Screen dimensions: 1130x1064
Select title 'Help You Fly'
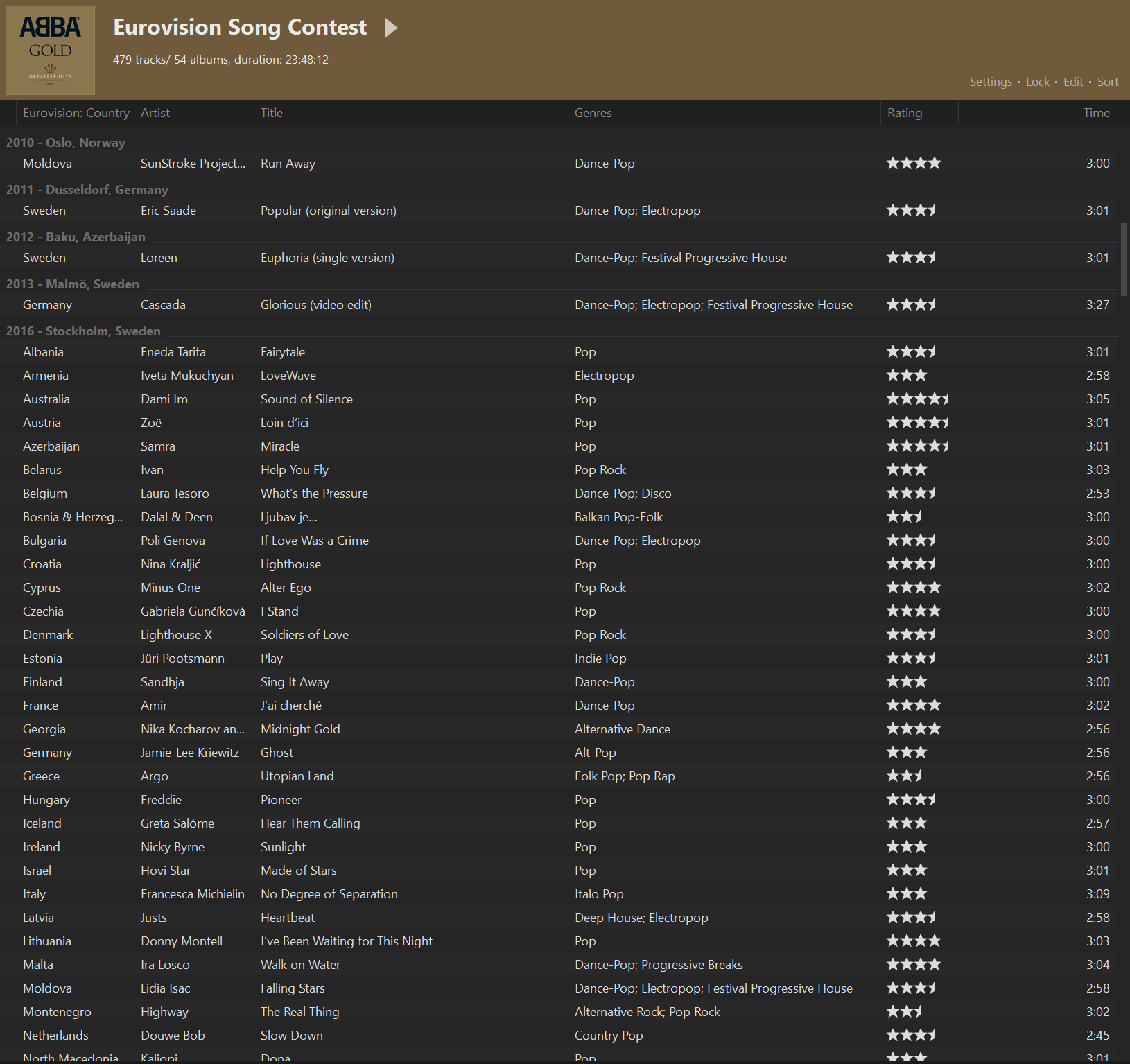pyautogui.click(x=295, y=470)
